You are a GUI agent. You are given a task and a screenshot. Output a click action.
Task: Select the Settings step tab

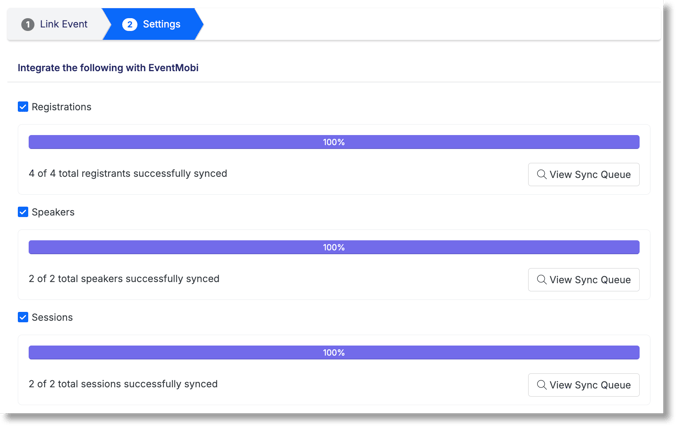coord(152,24)
